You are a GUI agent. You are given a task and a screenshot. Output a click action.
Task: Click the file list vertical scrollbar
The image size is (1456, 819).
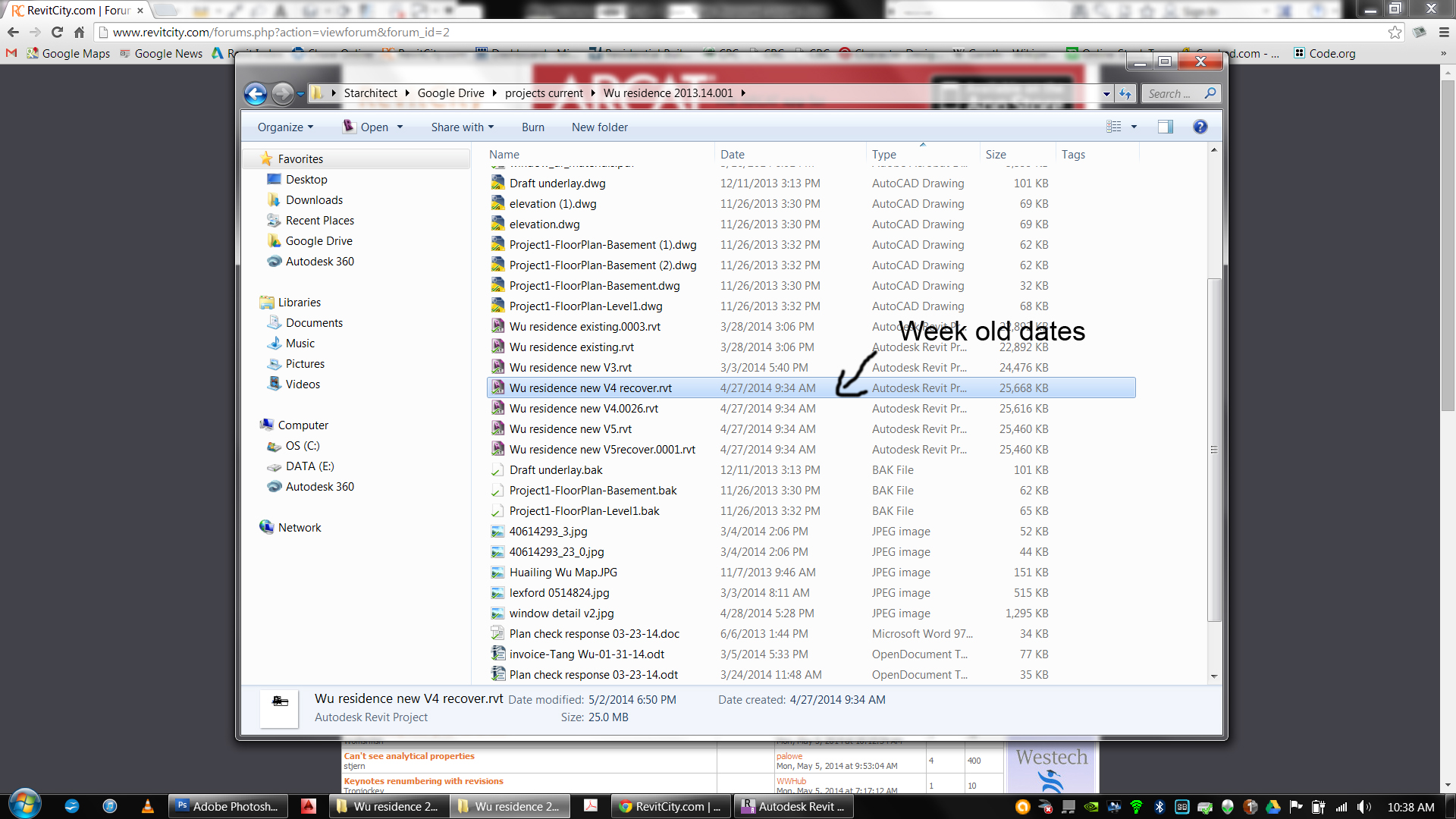(1214, 449)
